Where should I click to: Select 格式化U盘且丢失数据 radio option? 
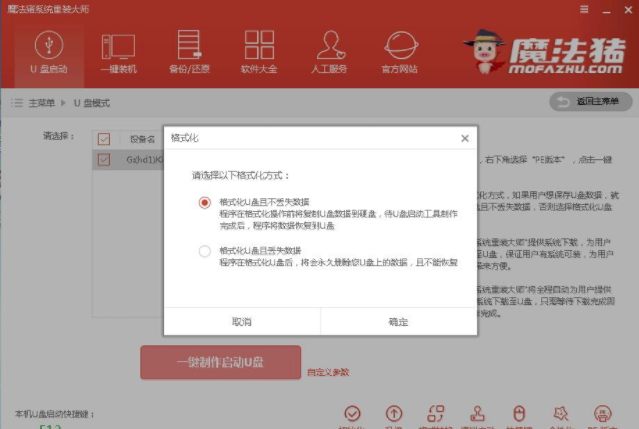pyautogui.click(x=205, y=251)
